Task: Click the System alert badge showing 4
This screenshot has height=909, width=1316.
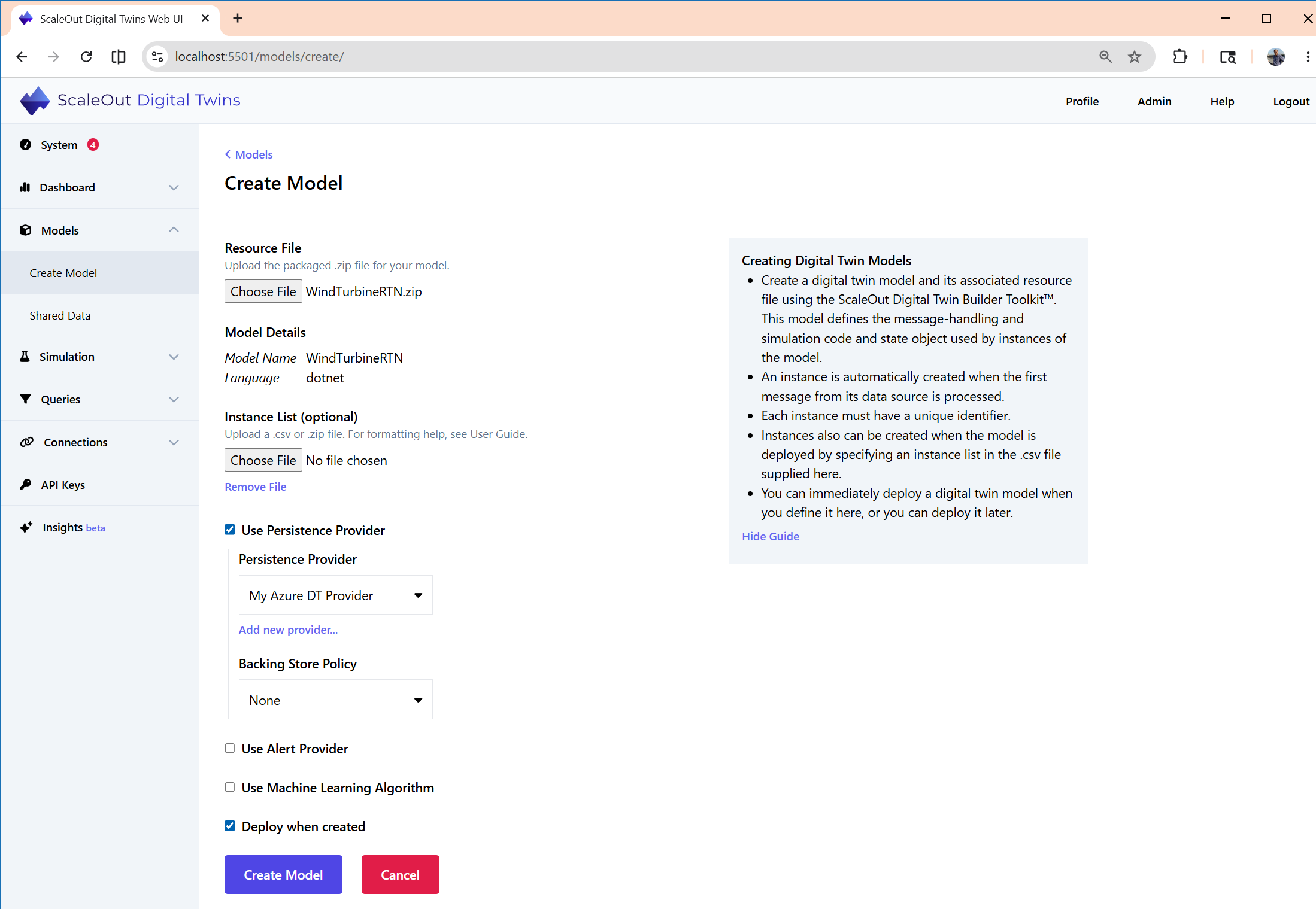Action: (x=93, y=145)
